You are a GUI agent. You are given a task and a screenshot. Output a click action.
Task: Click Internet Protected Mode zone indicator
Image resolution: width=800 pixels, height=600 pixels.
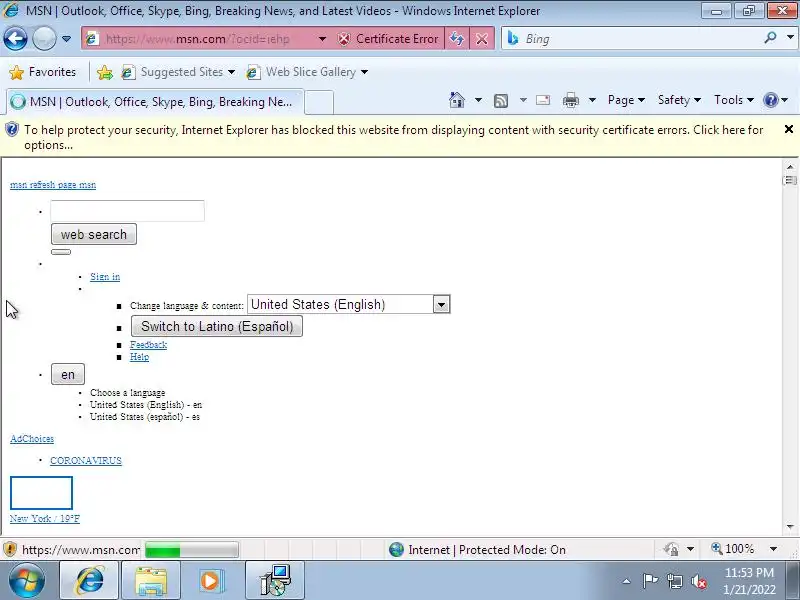point(478,549)
